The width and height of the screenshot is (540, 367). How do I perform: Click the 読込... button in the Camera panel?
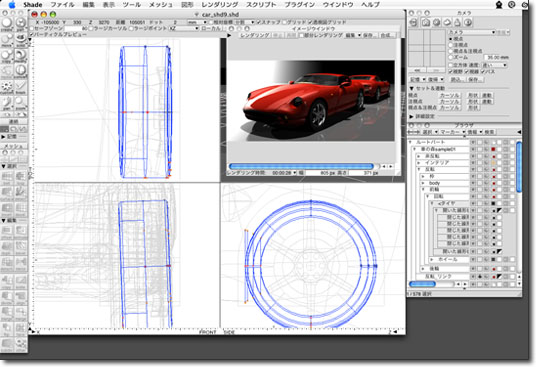tap(457, 79)
